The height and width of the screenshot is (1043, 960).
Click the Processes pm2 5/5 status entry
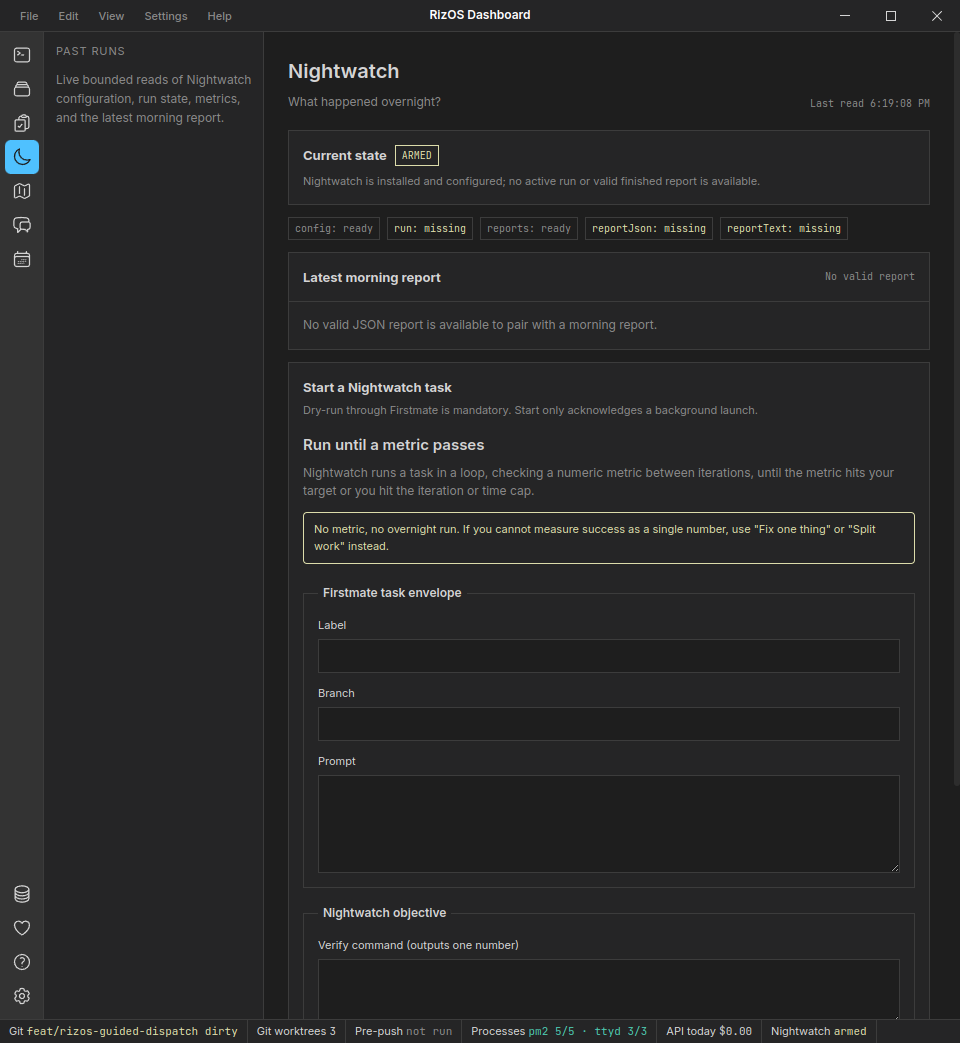point(559,1031)
